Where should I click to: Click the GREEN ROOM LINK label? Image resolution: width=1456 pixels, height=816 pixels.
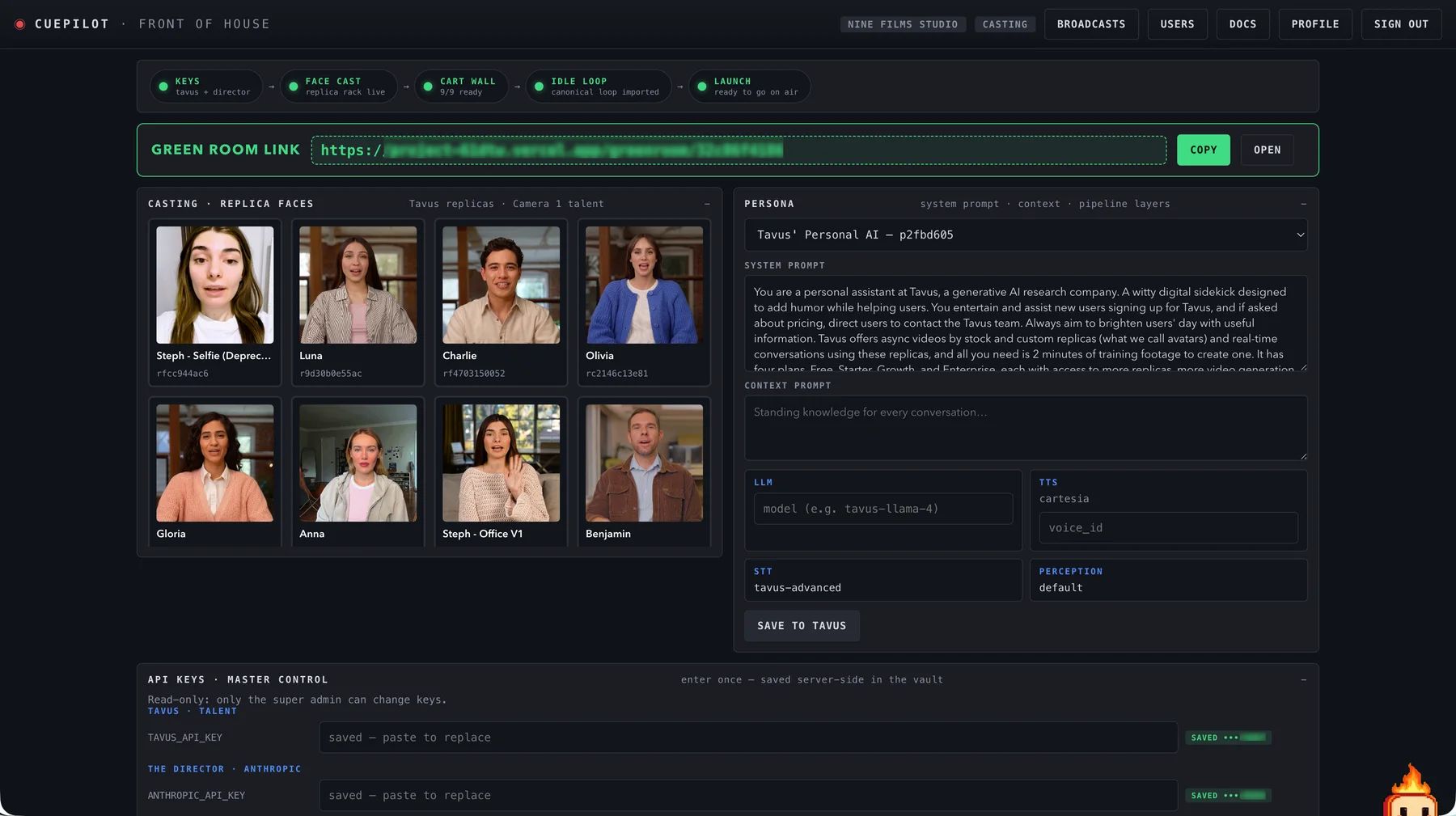(226, 150)
